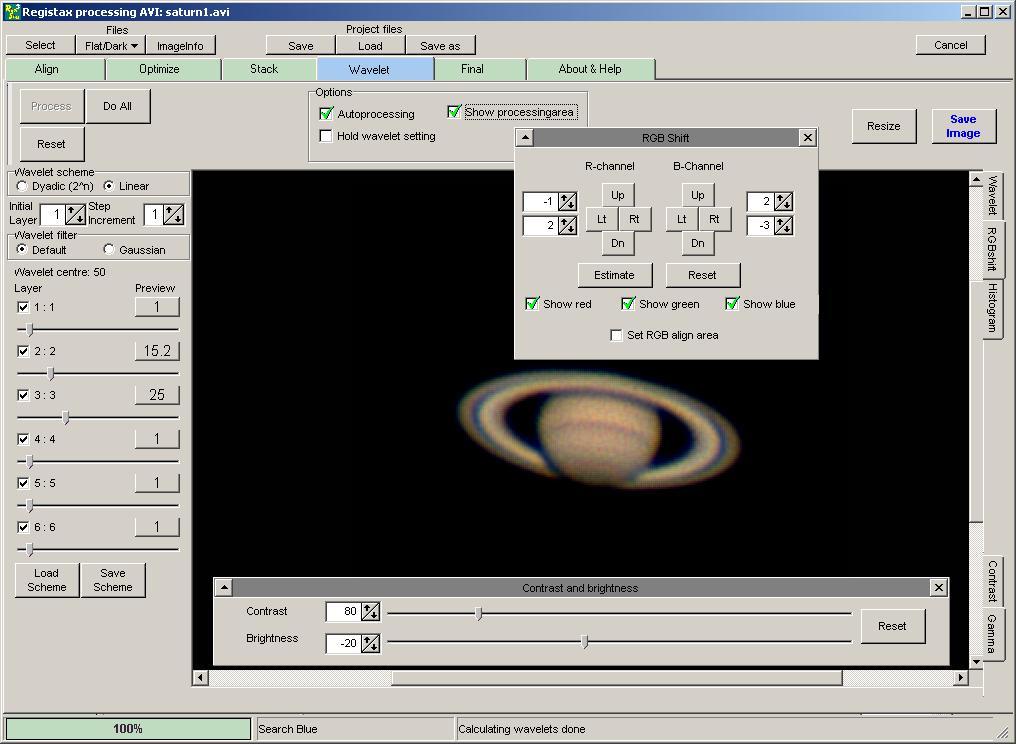Switch to the Stack tab
1016x744 pixels.
(x=264, y=69)
